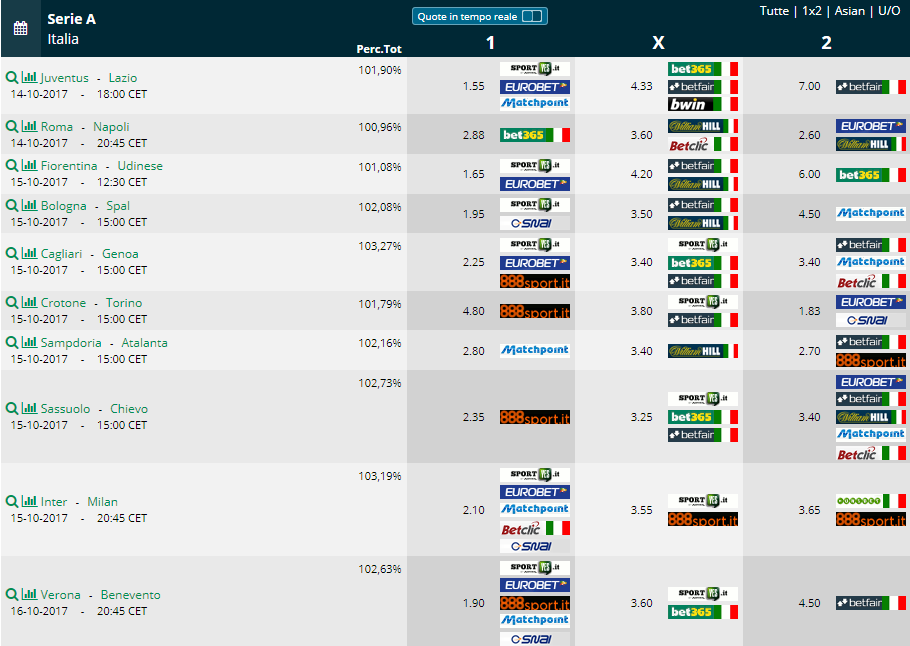
Task: Click Betclic logo in Roma - Napoli draw odds
Action: [702, 145]
